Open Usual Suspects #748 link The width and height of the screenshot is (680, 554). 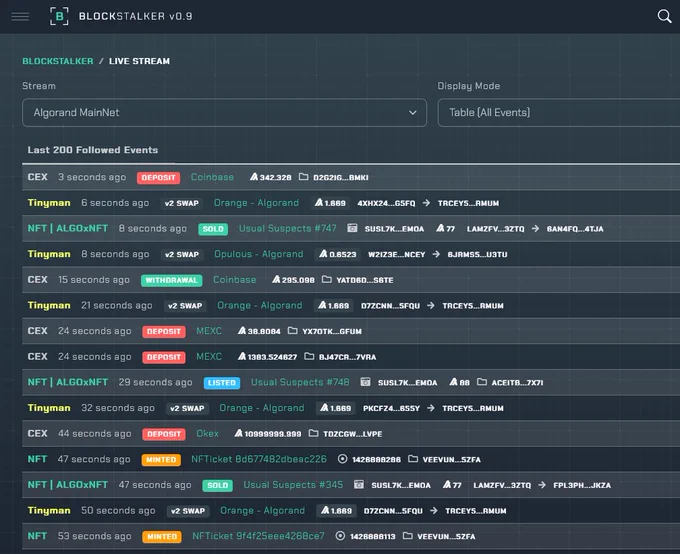pos(300,382)
